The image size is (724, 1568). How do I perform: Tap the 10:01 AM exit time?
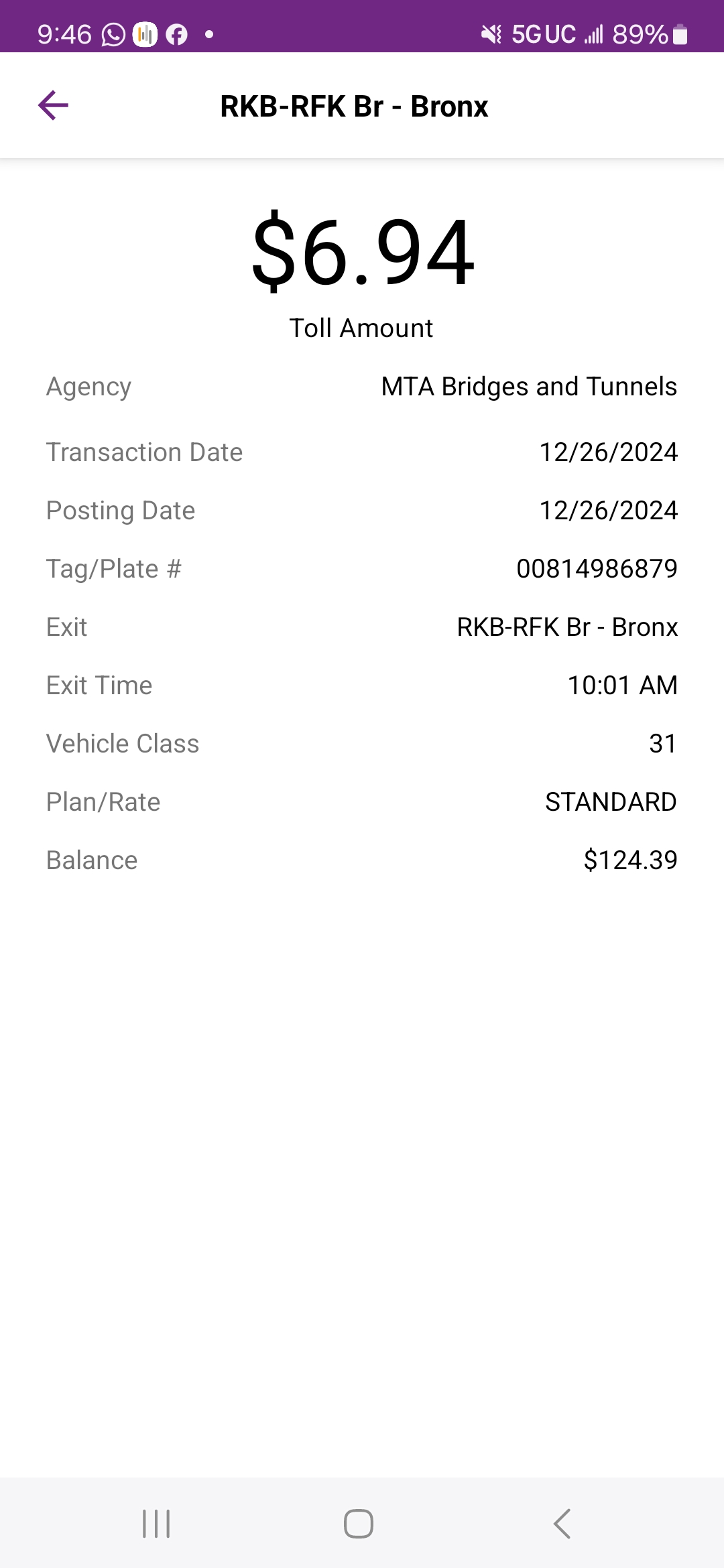[622, 685]
